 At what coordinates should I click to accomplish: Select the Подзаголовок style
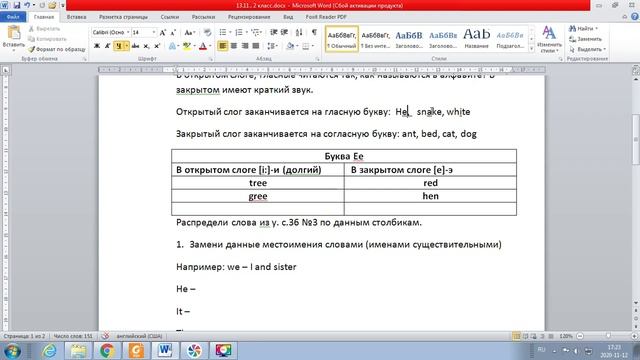coord(510,39)
